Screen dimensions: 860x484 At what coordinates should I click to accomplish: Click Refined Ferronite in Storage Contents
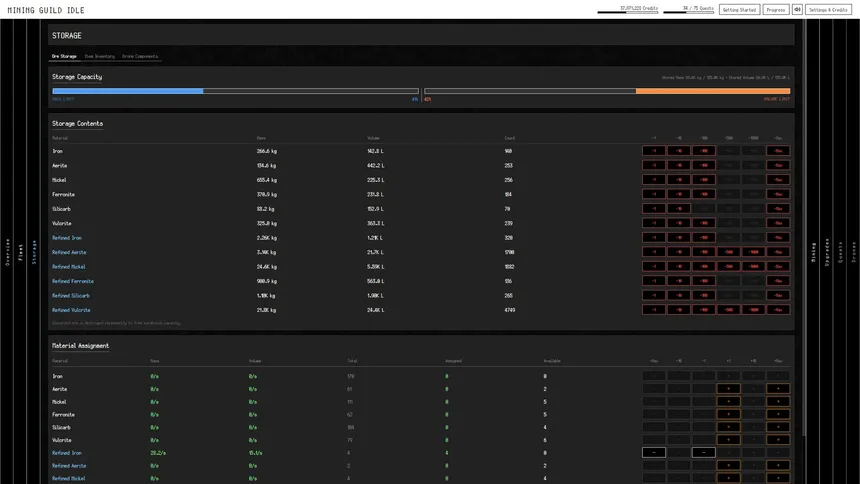pyautogui.click(x=72, y=281)
